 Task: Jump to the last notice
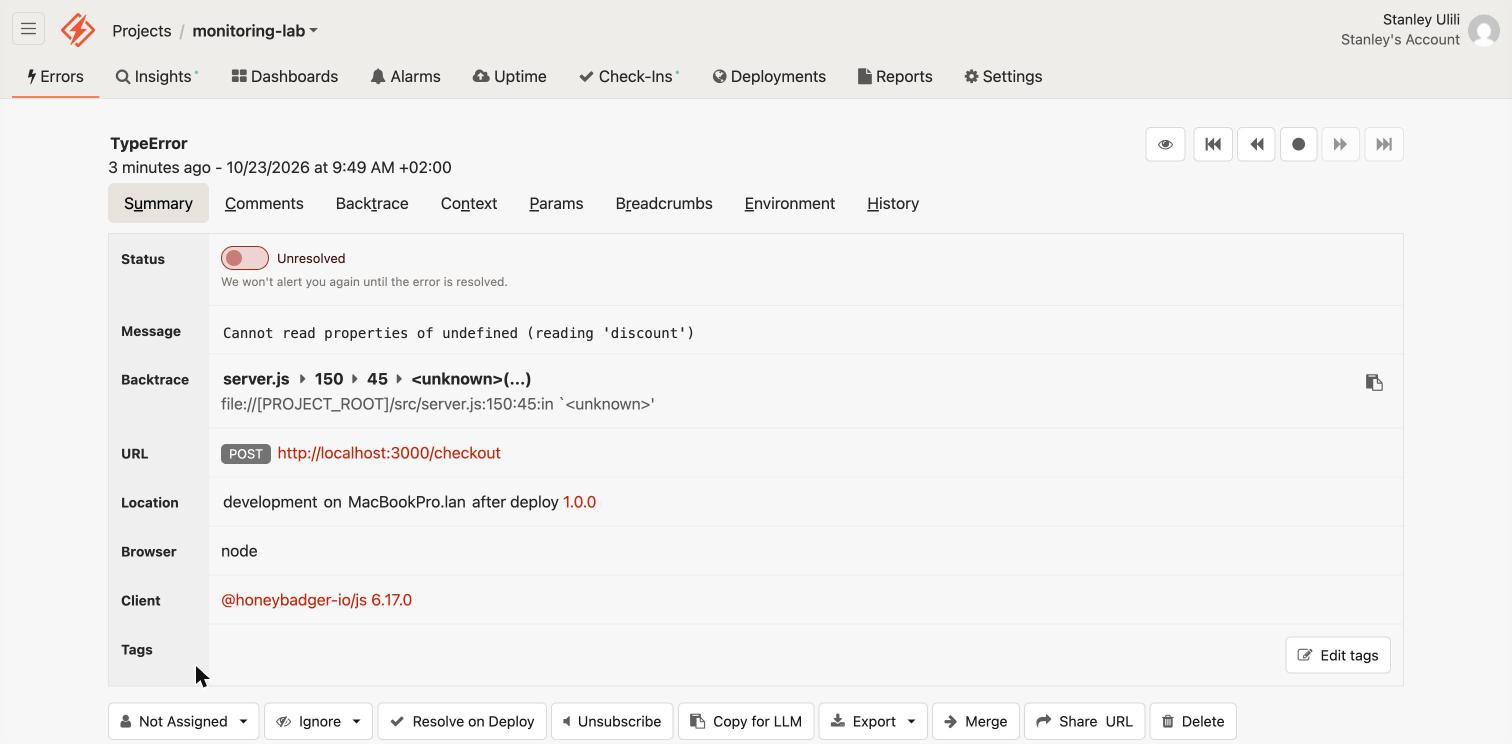pyautogui.click(x=1384, y=144)
